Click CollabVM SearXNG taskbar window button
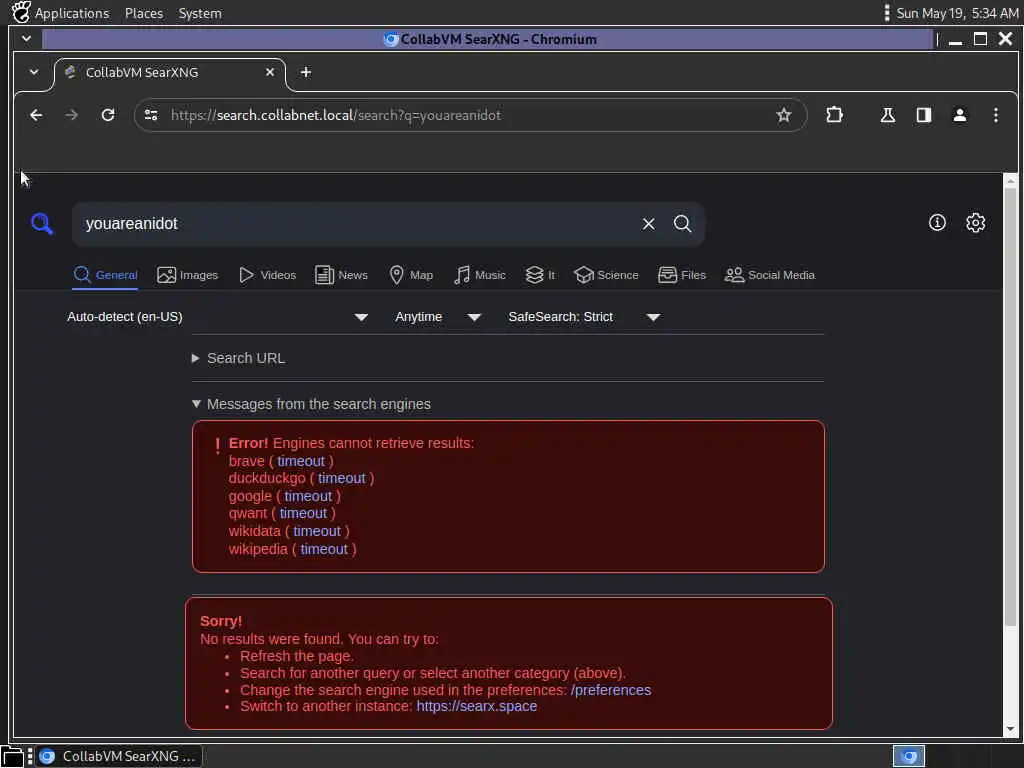The image size is (1024, 768). (118, 756)
